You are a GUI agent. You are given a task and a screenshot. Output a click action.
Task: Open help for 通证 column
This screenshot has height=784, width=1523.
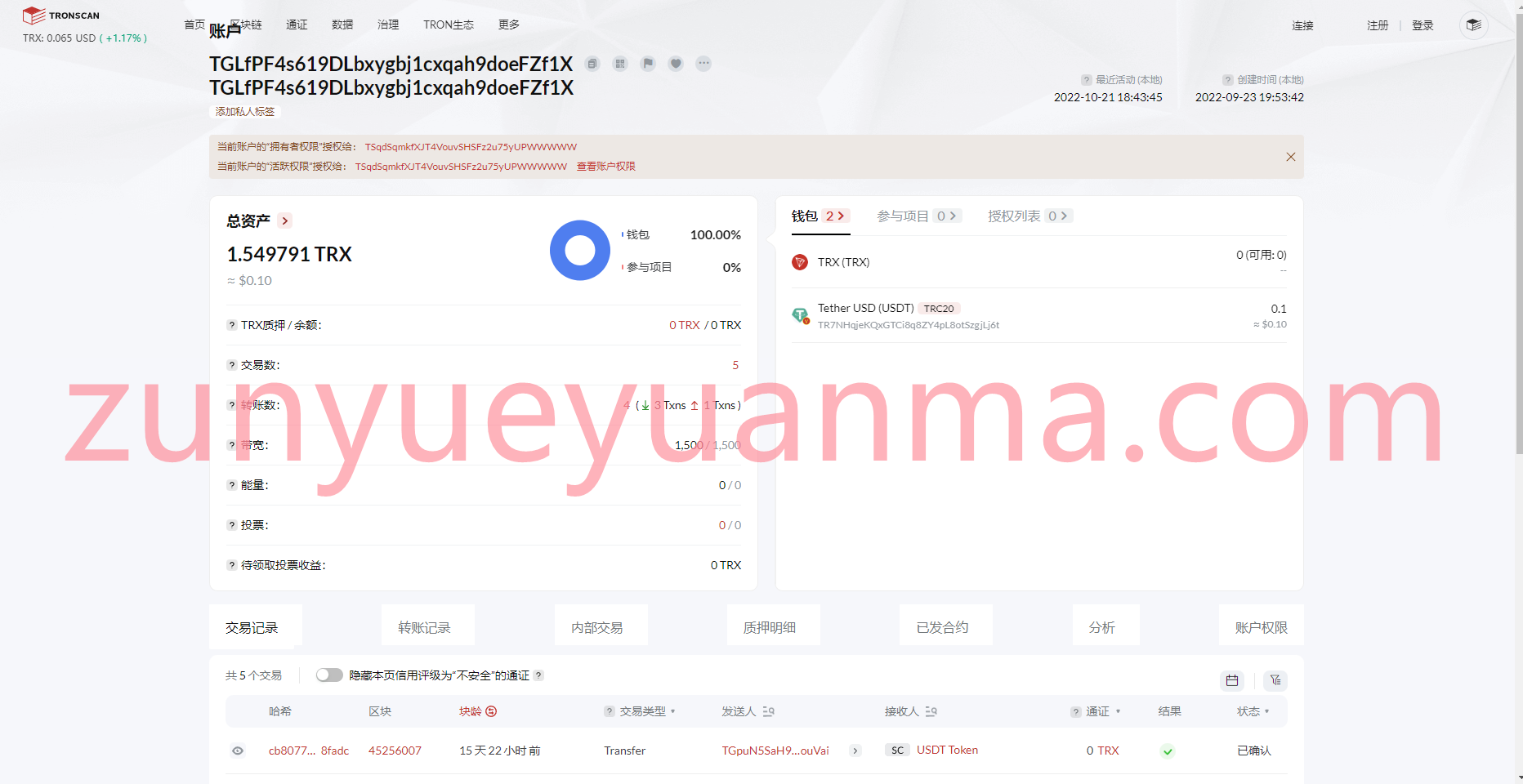click(x=1076, y=712)
